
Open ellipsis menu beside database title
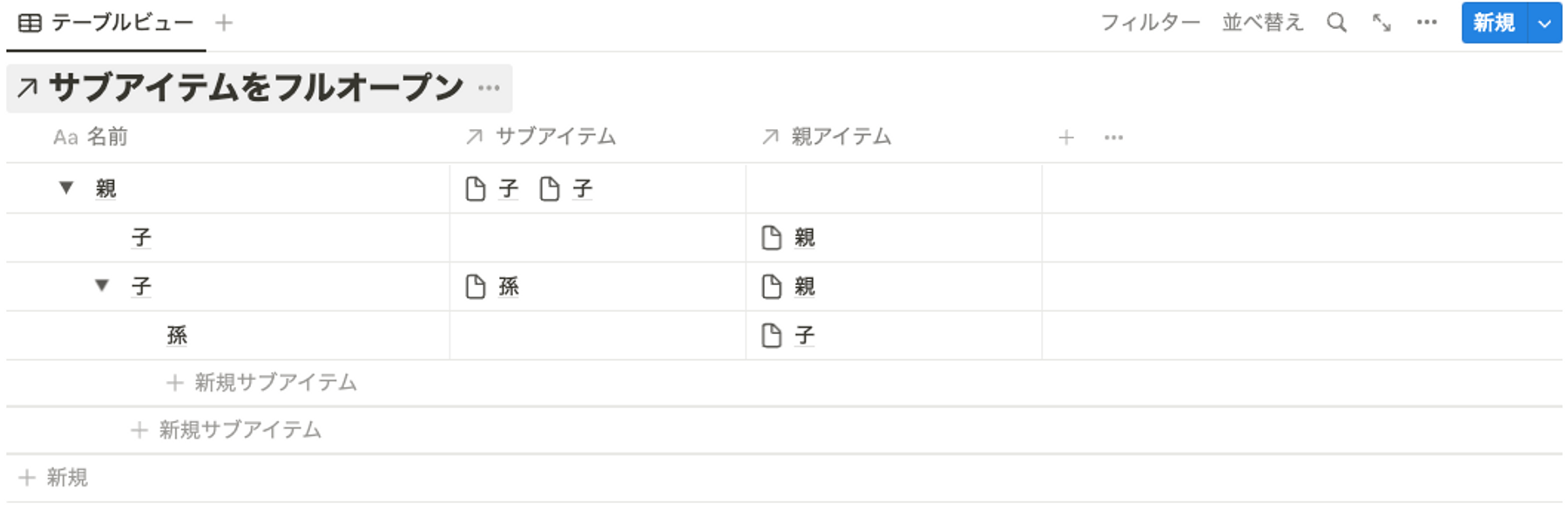click(489, 88)
